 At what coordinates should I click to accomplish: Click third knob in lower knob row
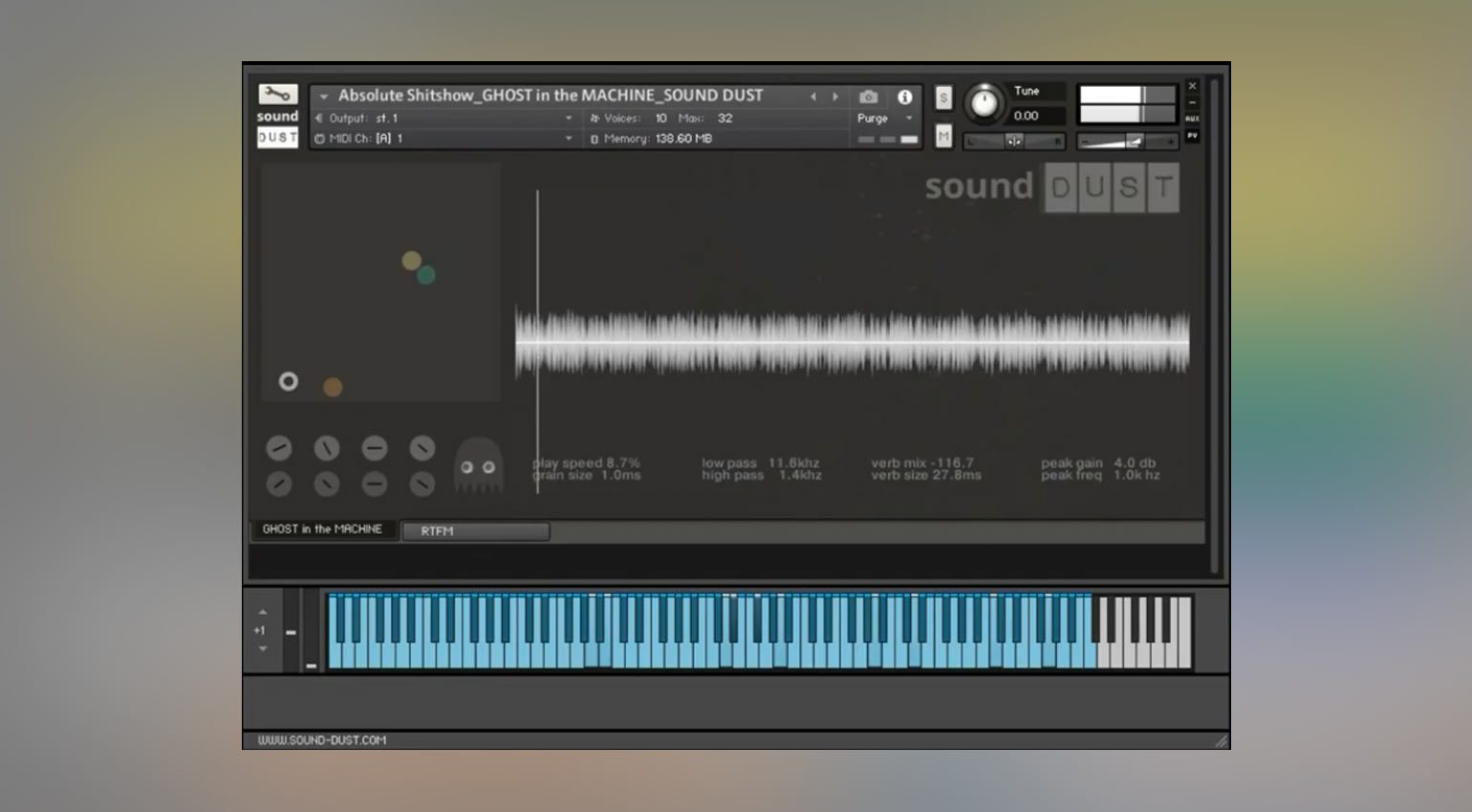pyautogui.click(x=375, y=484)
